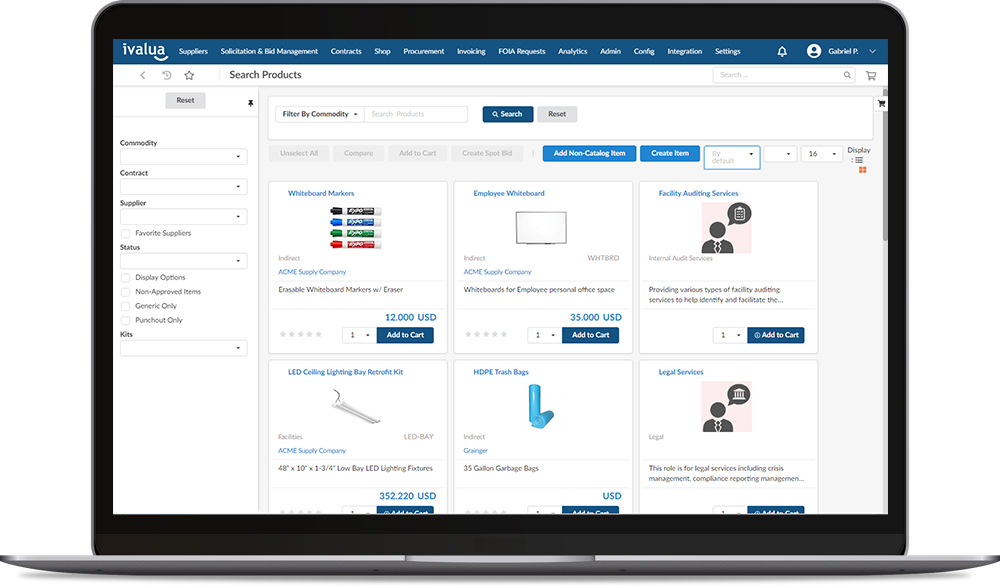This screenshot has height=588, width=1000.
Task: Expand the Kits dropdown
Action: tap(184, 348)
